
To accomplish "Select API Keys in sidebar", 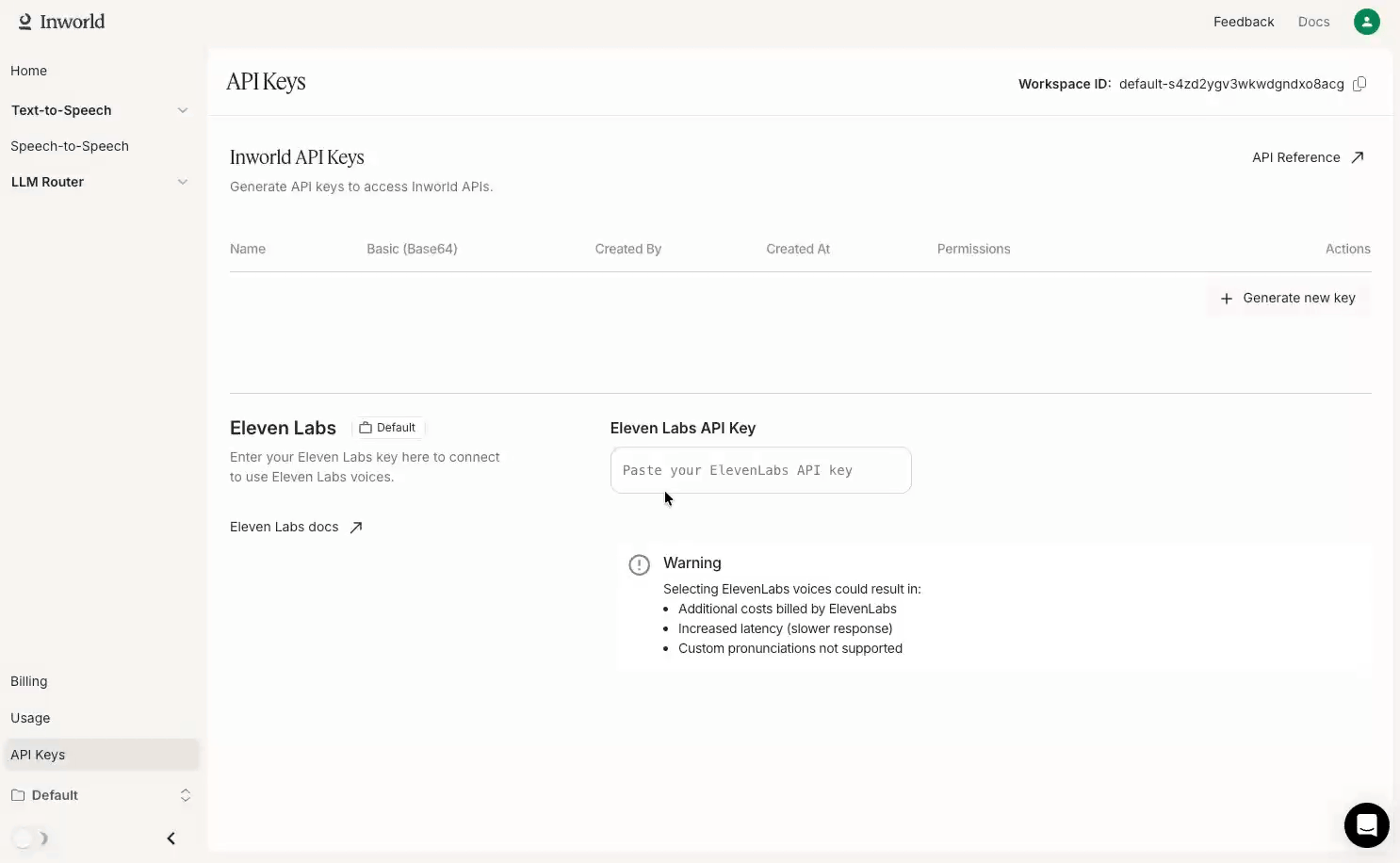I will click(x=100, y=755).
